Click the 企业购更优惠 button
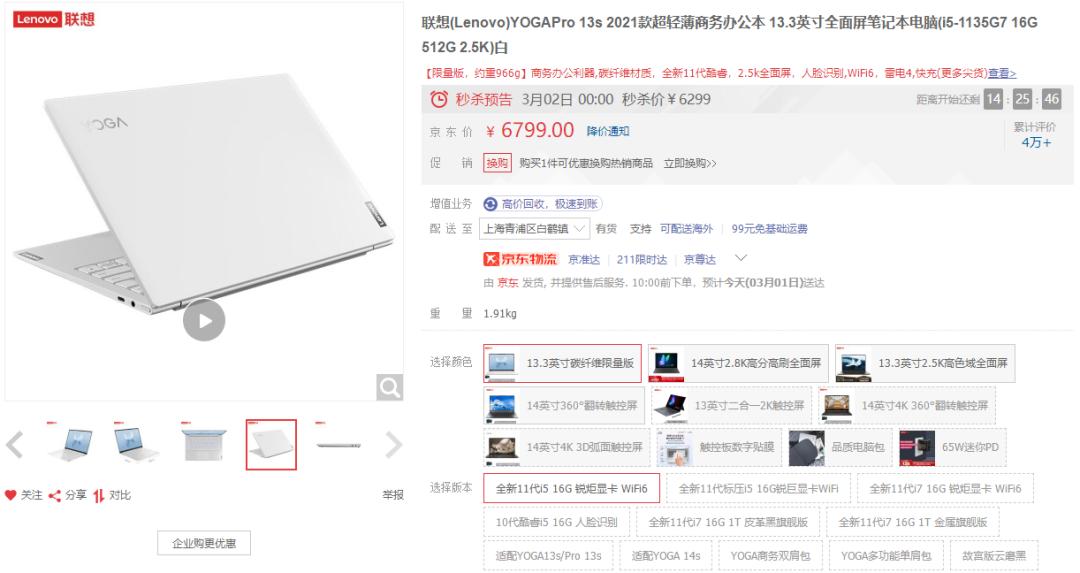This screenshot has width=1080, height=573. point(204,543)
